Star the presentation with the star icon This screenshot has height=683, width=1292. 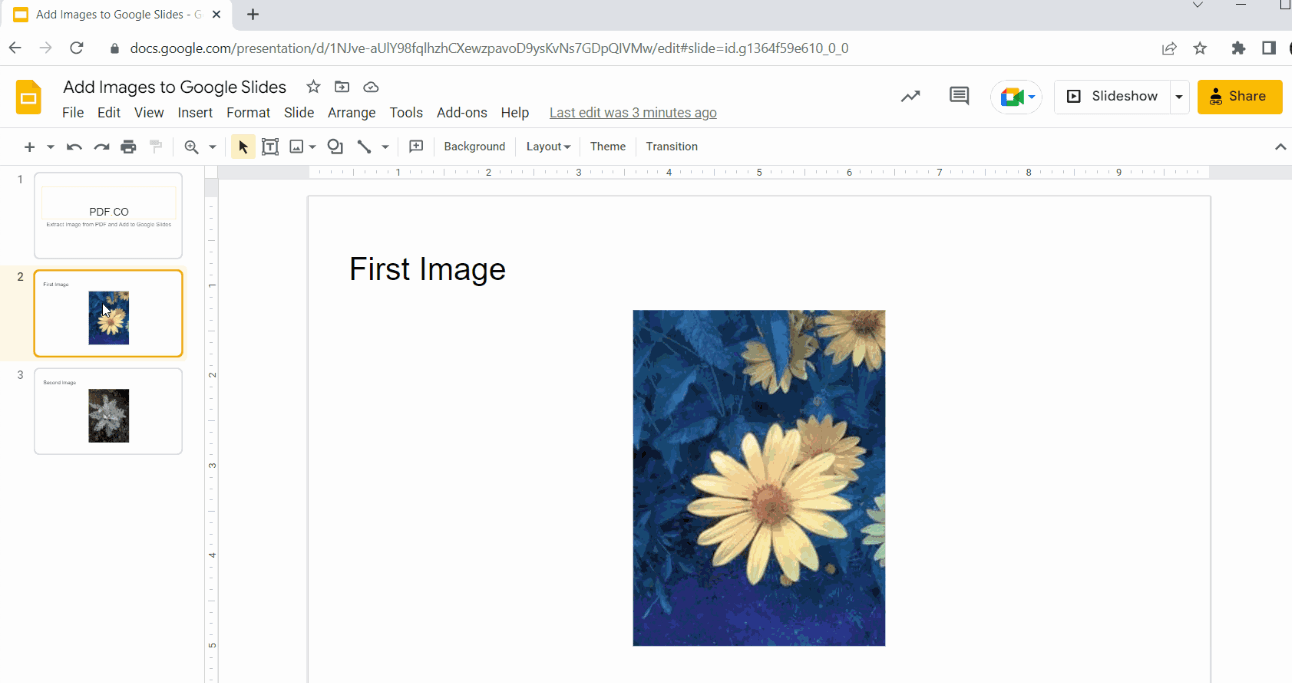[x=313, y=87]
